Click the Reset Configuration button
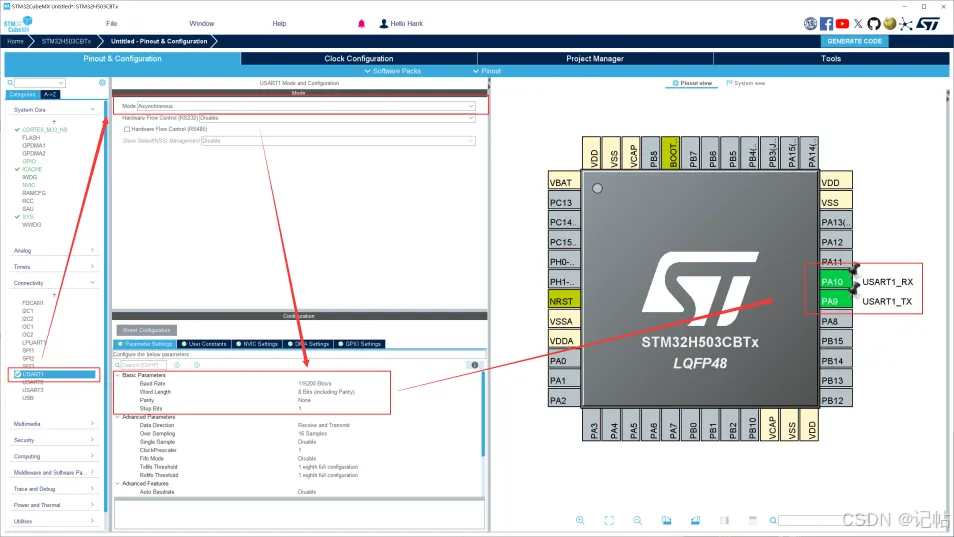 [147, 330]
